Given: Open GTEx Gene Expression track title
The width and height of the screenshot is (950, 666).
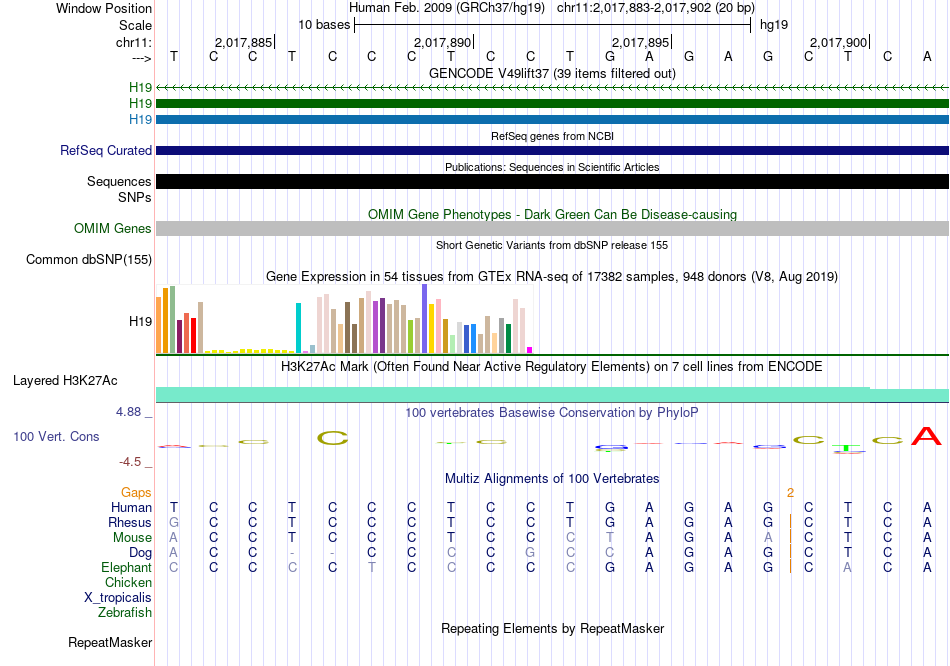Looking at the screenshot, I should 551,276.
